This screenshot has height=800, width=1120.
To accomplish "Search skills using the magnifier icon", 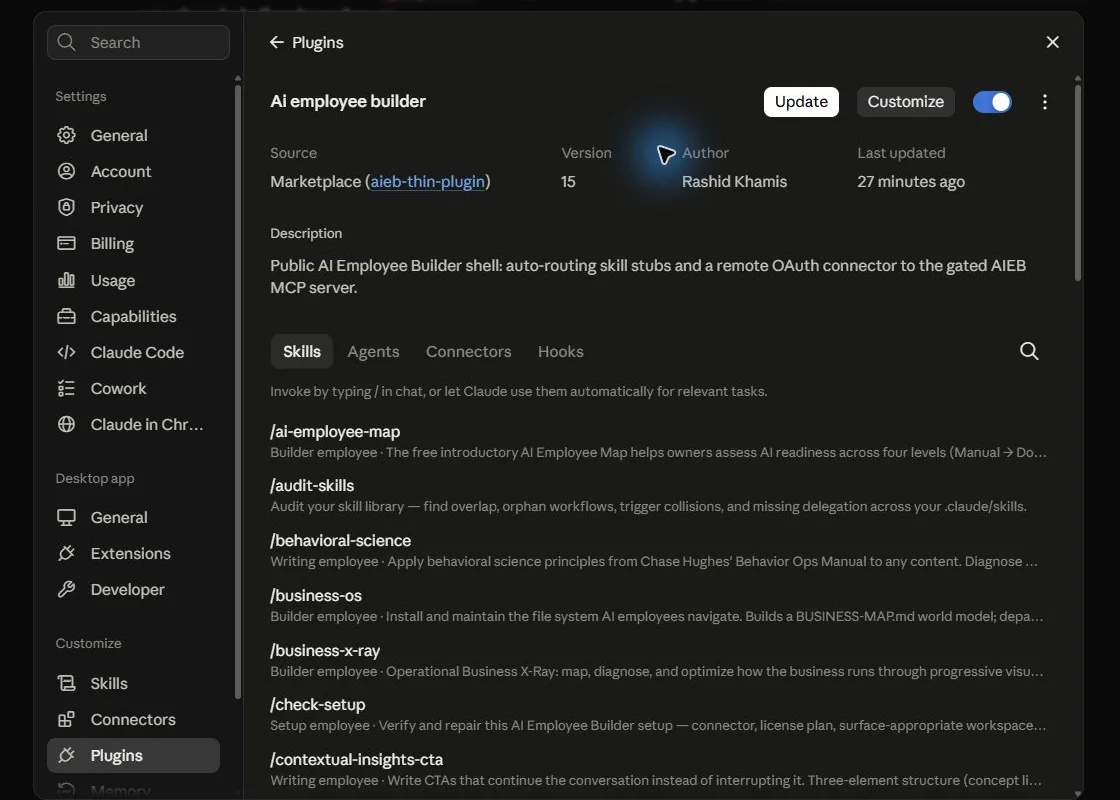I will click(1029, 351).
